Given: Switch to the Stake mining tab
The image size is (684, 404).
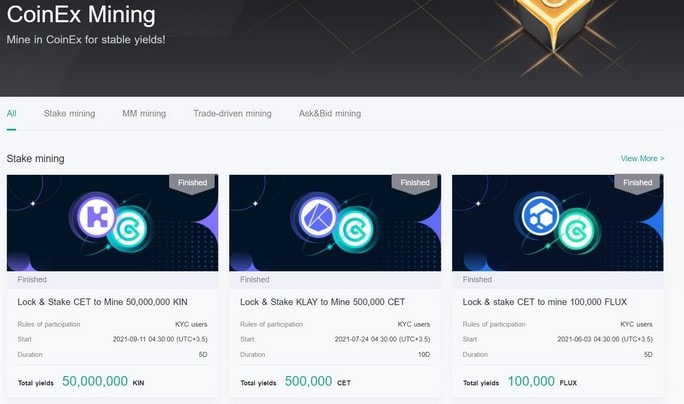Looking at the screenshot, I should click(x=69, y=113).
